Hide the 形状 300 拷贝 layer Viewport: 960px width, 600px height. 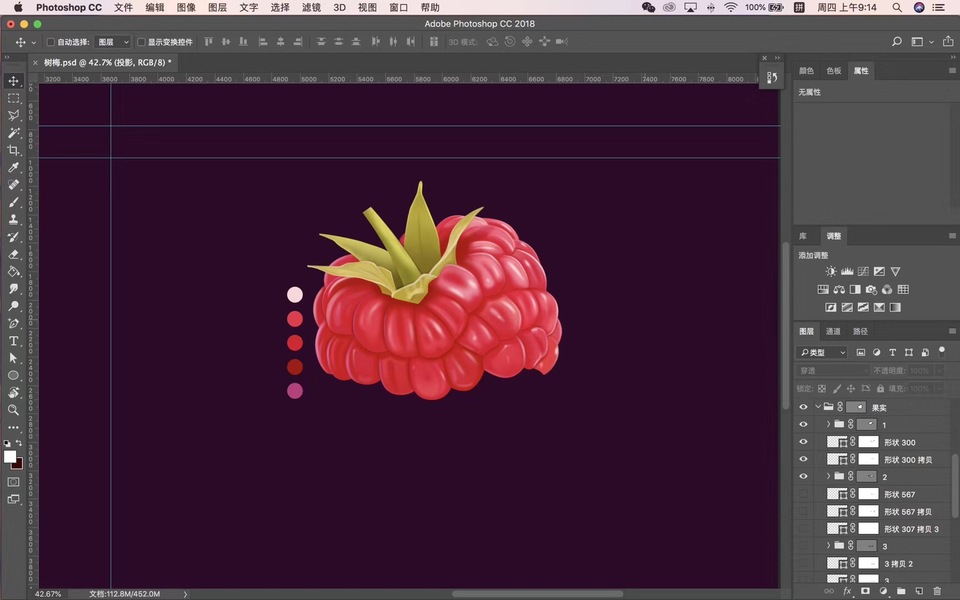pyautogui.click(x=803, y=459)
